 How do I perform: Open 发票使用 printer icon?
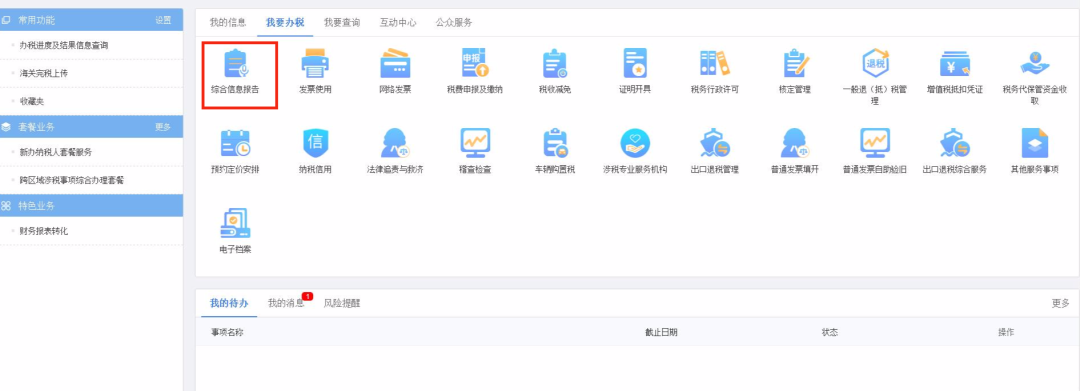tap(315, 63)
